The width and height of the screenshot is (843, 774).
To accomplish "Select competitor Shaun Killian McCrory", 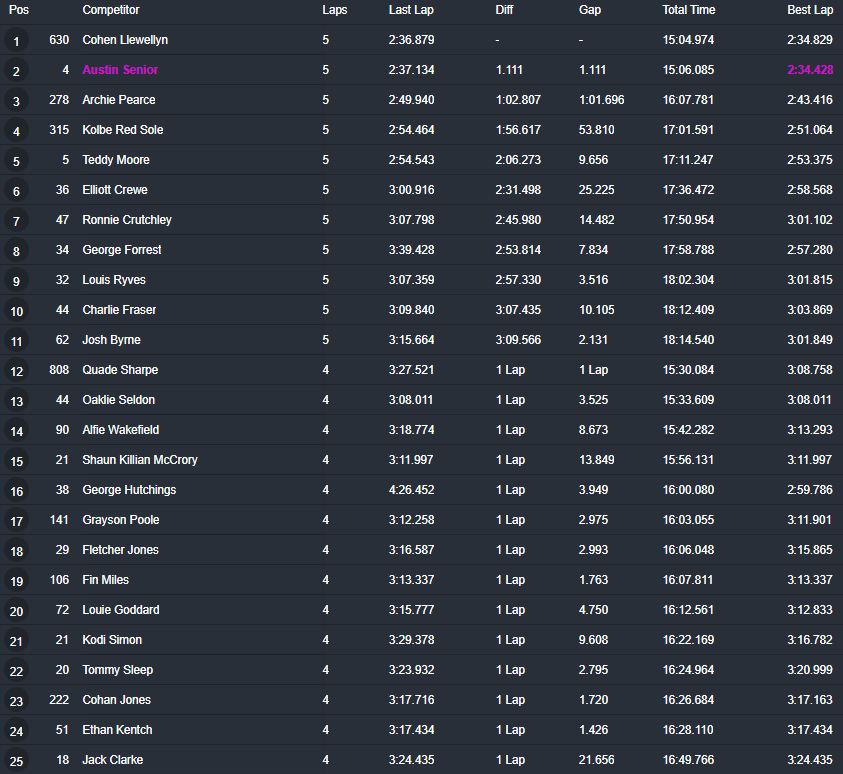I will coord(140,460).
